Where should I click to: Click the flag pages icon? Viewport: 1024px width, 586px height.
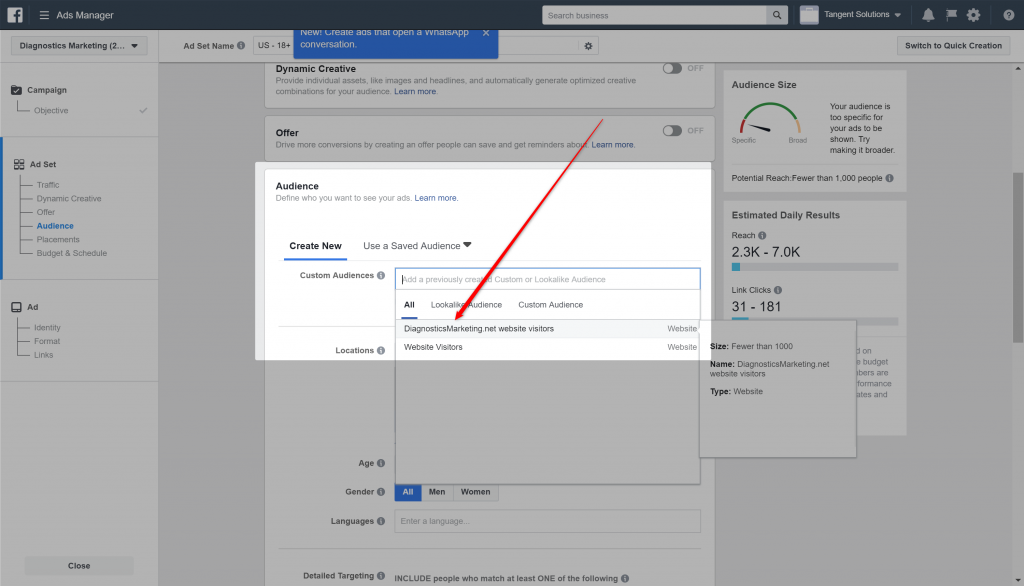[951, 14]
